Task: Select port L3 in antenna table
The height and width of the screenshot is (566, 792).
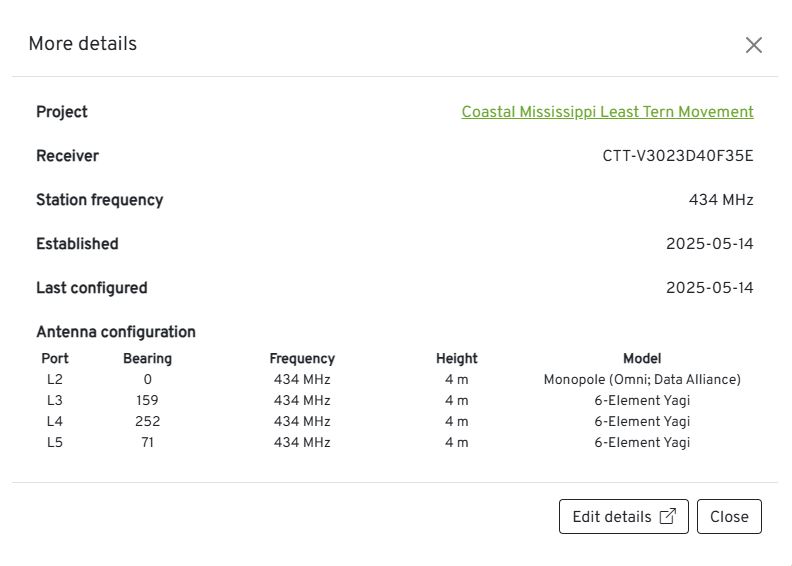Action: (55, 401)
